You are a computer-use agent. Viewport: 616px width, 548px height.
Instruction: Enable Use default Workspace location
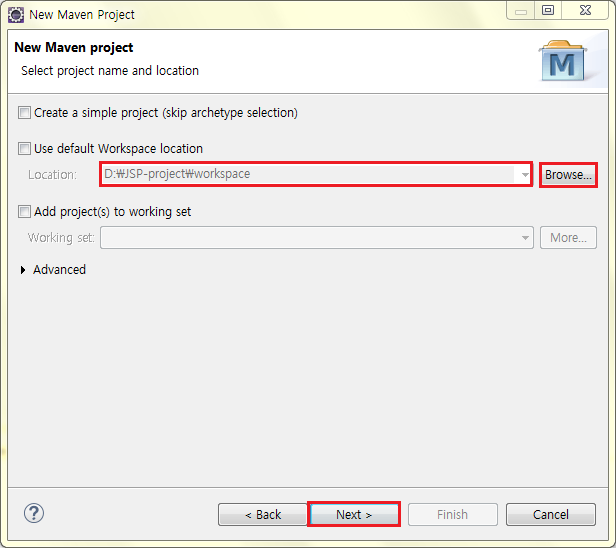[24, 149]
